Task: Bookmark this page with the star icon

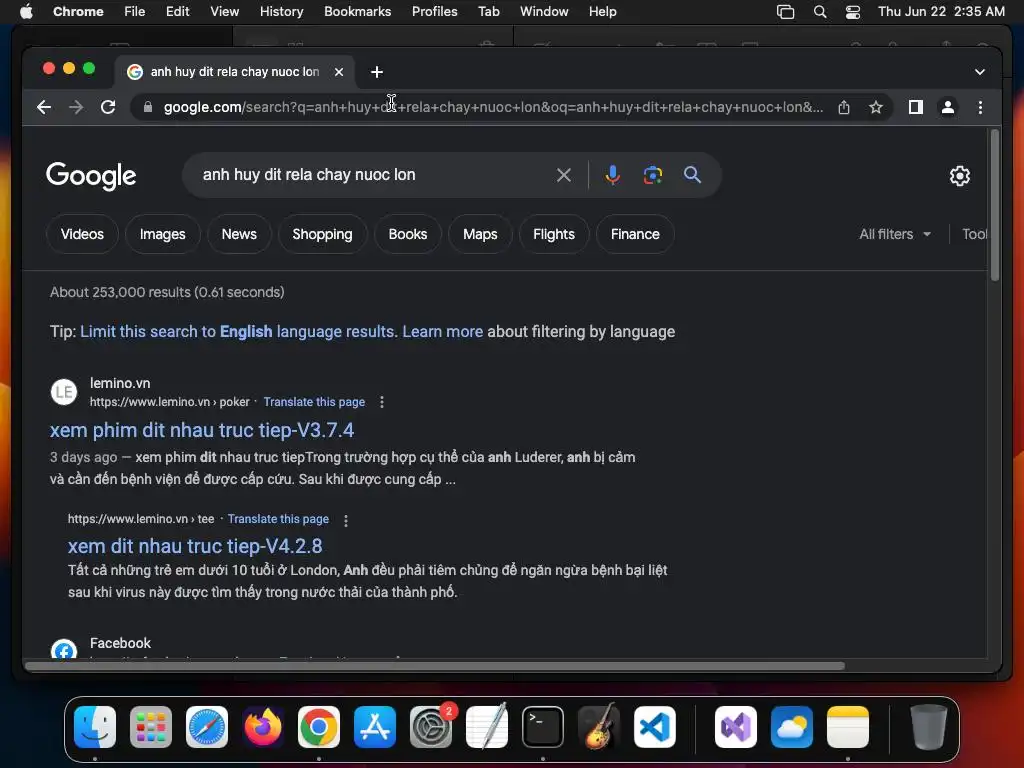Action: pos(876,107)
